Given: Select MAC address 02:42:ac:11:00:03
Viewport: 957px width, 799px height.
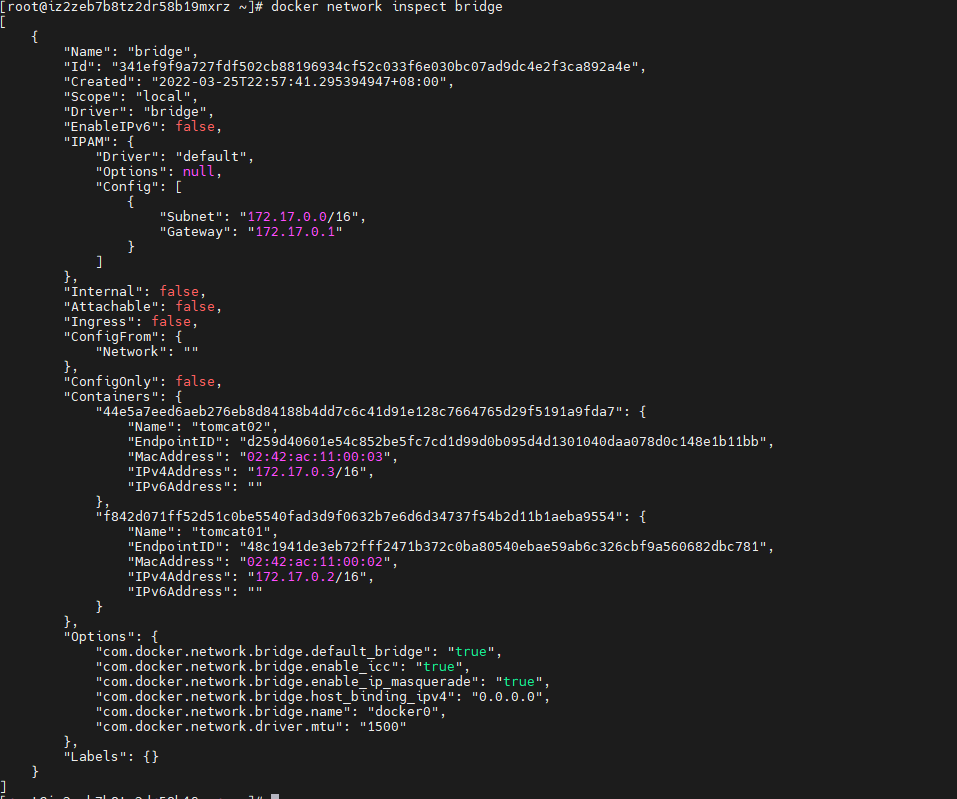Looking at the screenshot, I should coord(315,457).
